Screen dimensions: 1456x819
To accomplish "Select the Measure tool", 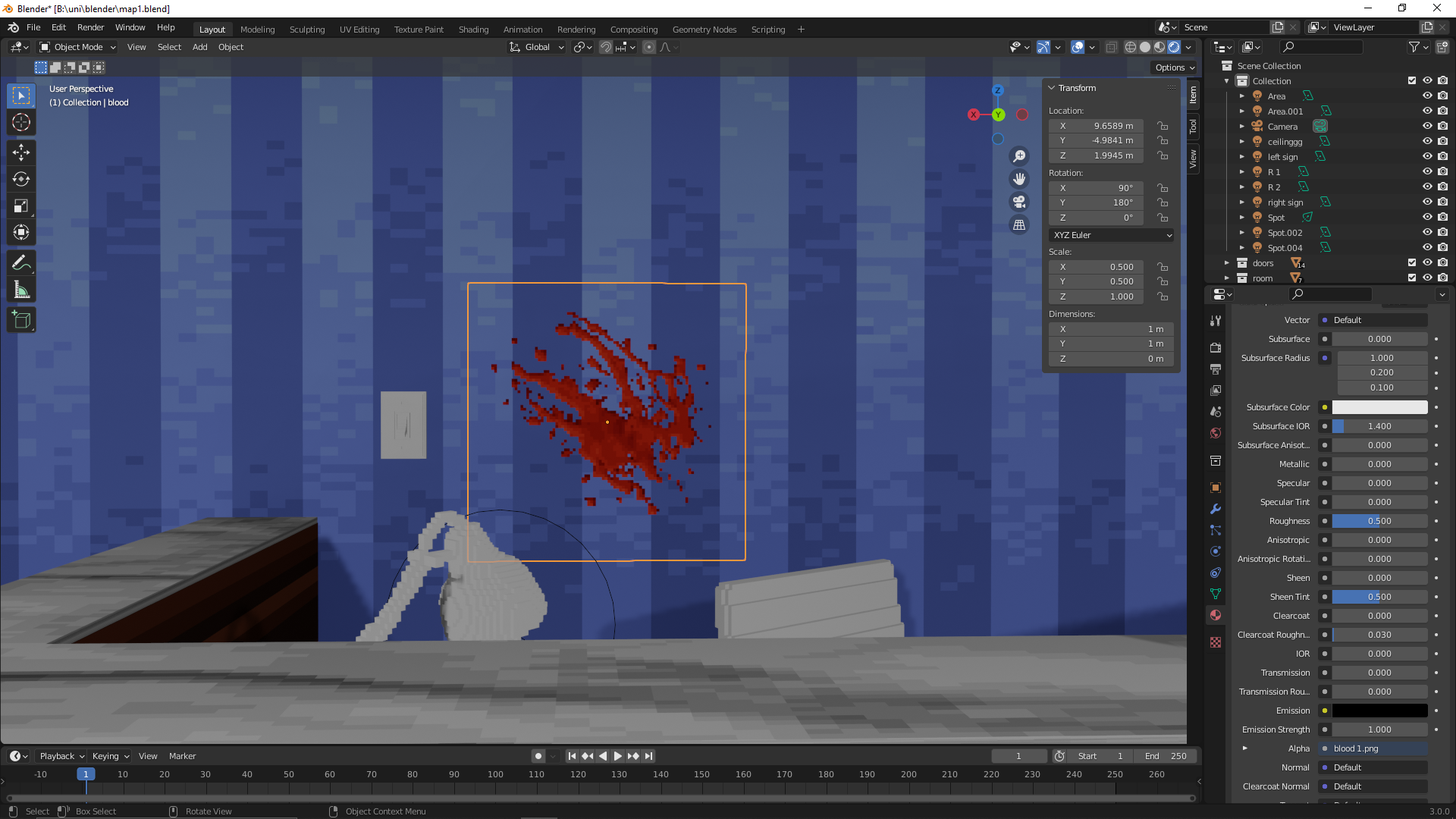I will click(x=21, y=290).
